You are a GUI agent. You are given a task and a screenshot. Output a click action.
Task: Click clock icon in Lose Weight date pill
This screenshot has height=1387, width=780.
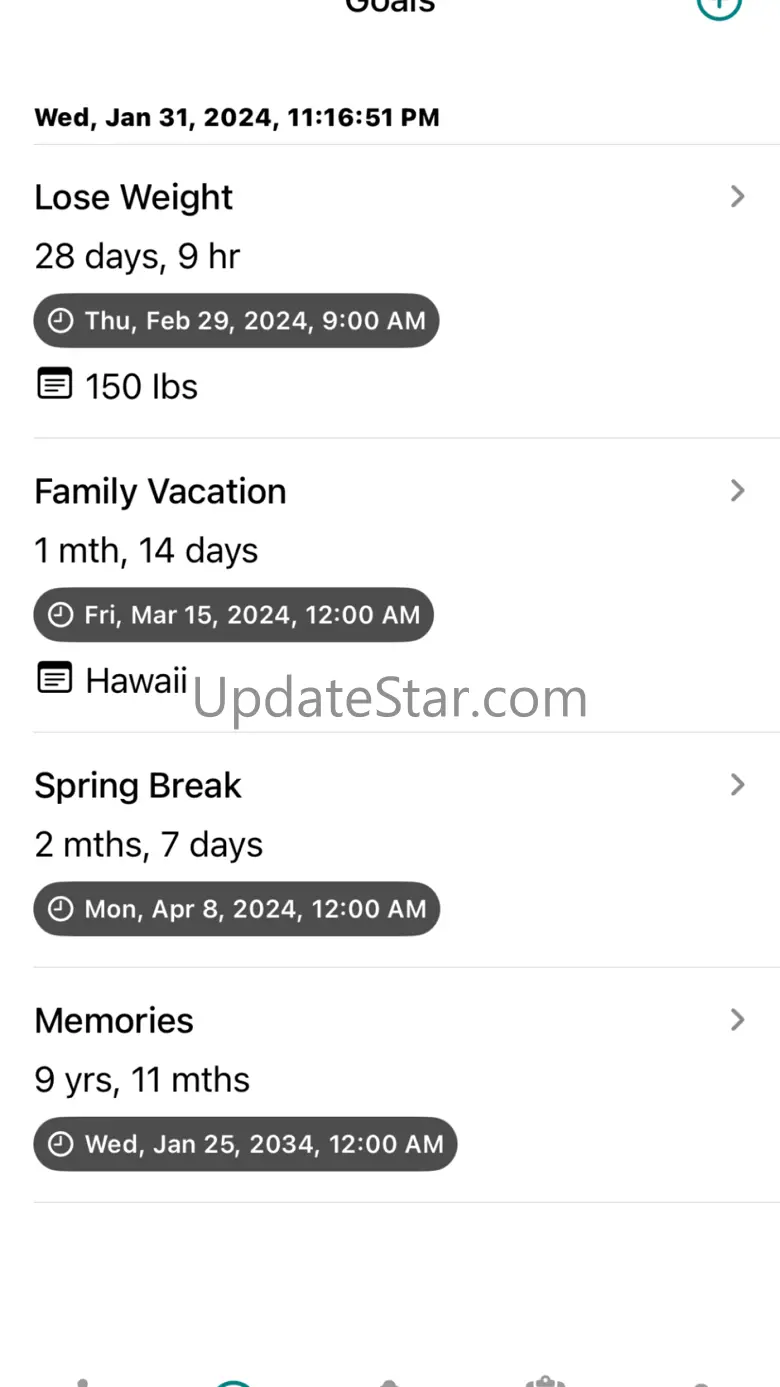point(61,321)
